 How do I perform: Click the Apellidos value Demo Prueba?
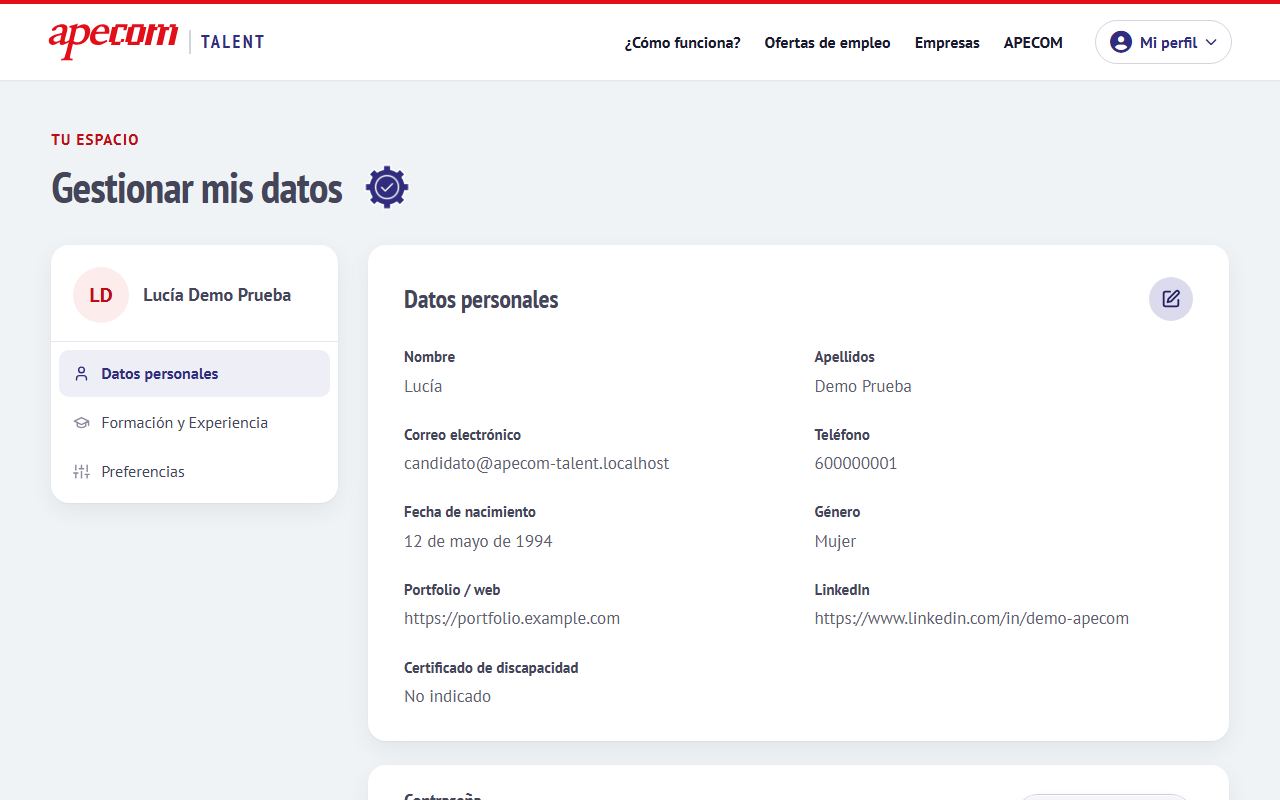(x=863, y=386)
